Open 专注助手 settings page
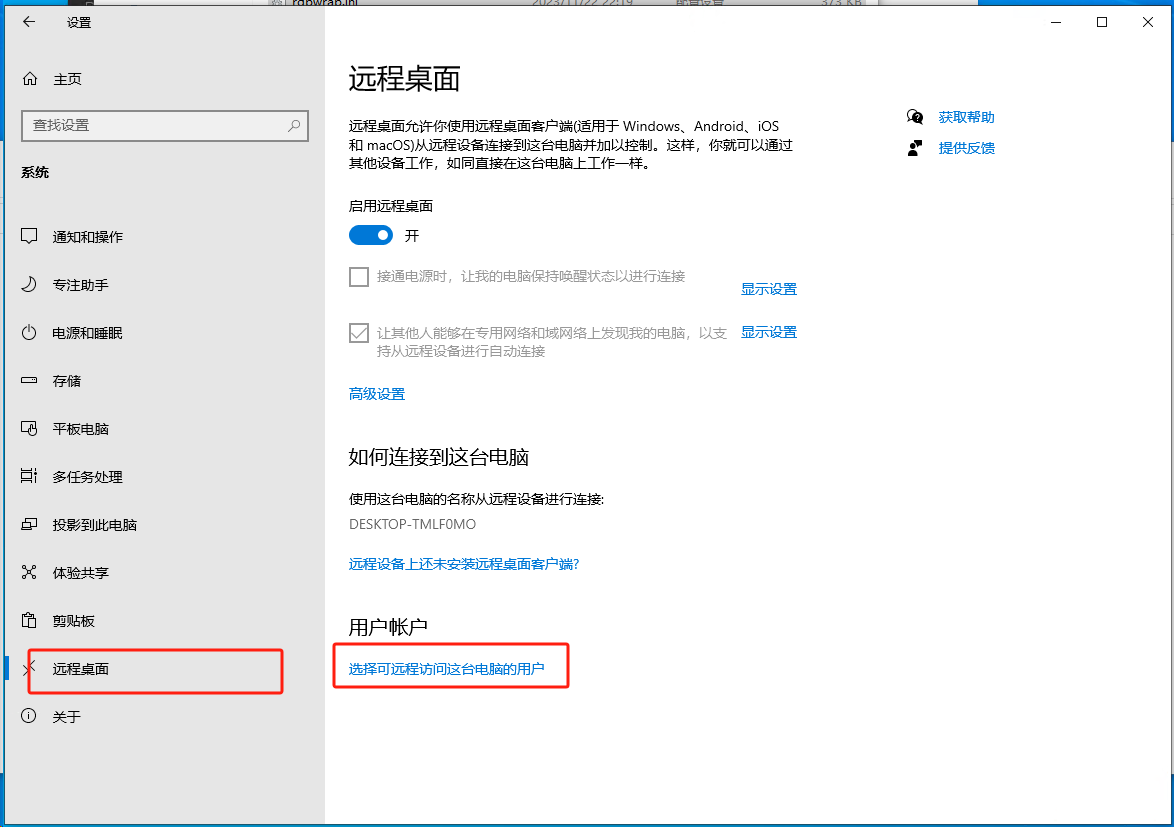This screenshot has height=827, width=1174. click(81, 285)
